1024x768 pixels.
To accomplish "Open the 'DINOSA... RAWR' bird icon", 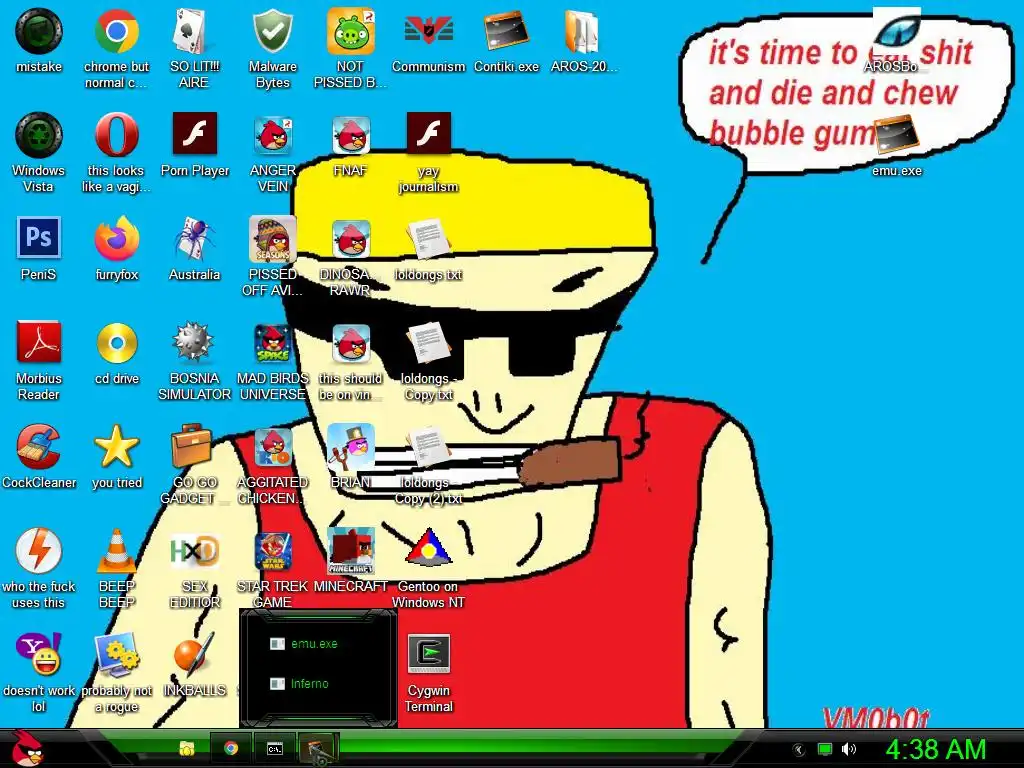I will point(351,239).
